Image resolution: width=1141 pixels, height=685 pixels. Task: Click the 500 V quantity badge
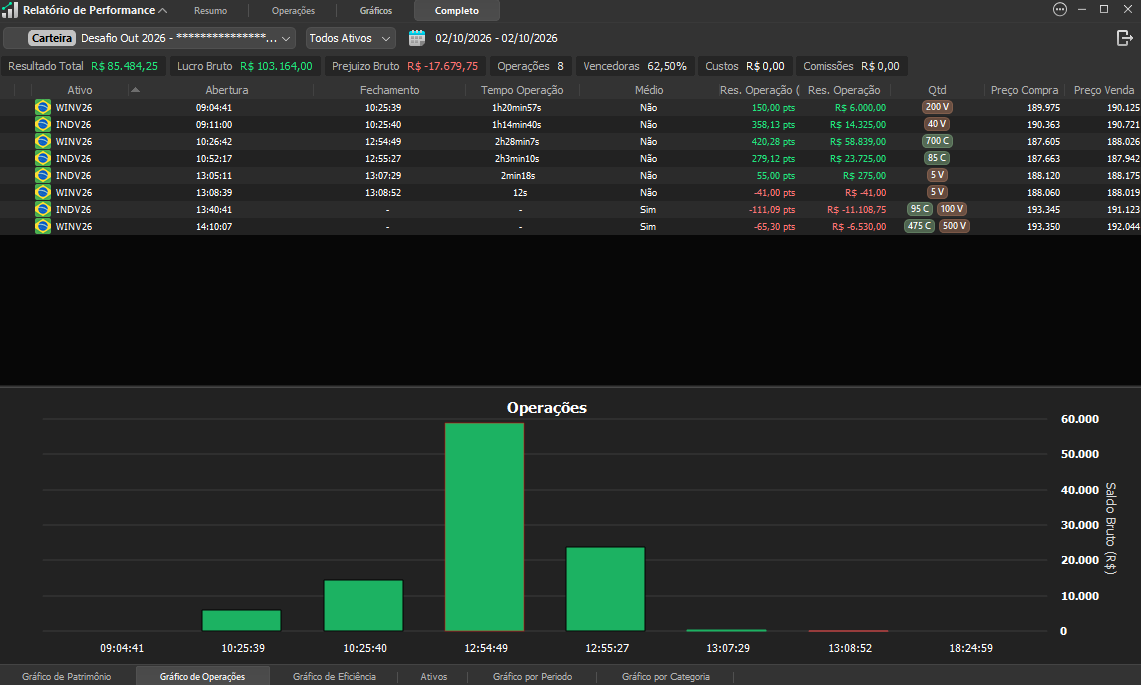(x=954, y=226)
